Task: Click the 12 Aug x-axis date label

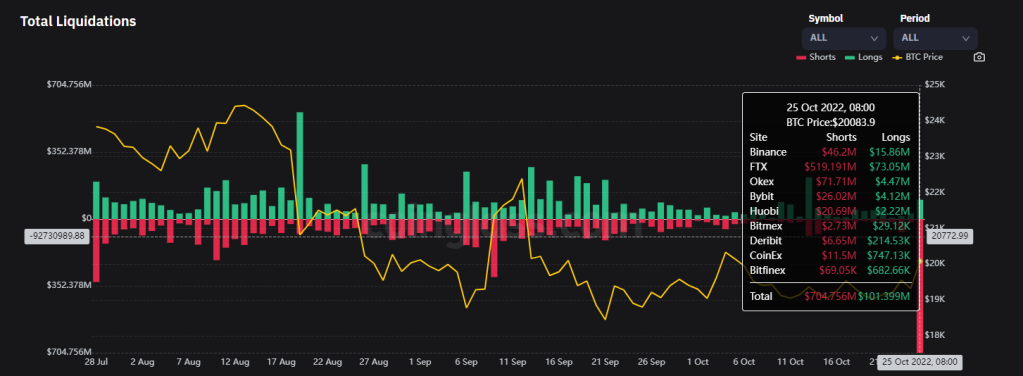Action: (235, 362)
